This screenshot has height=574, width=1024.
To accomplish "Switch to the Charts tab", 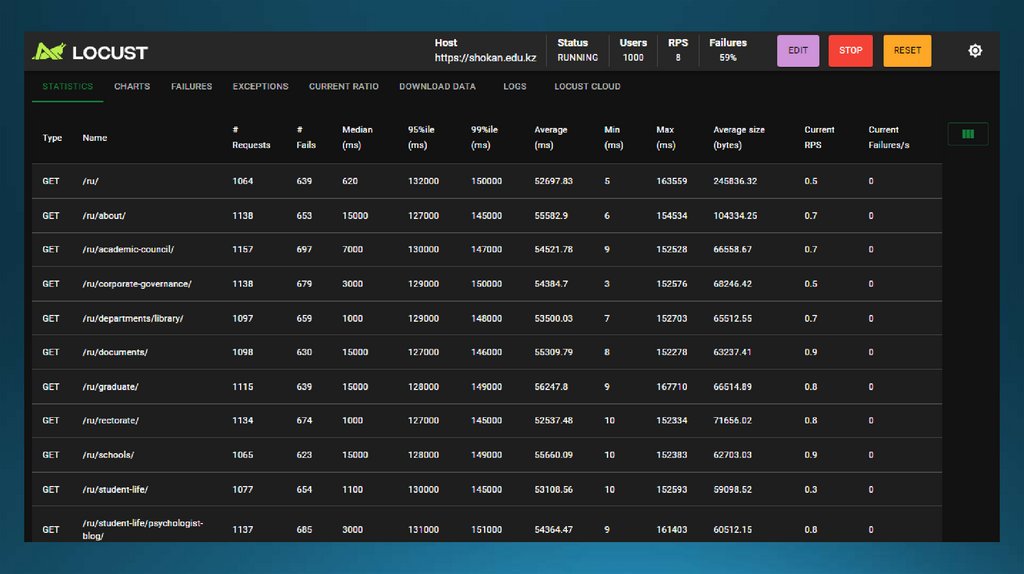I will click(x=132, y=87).
